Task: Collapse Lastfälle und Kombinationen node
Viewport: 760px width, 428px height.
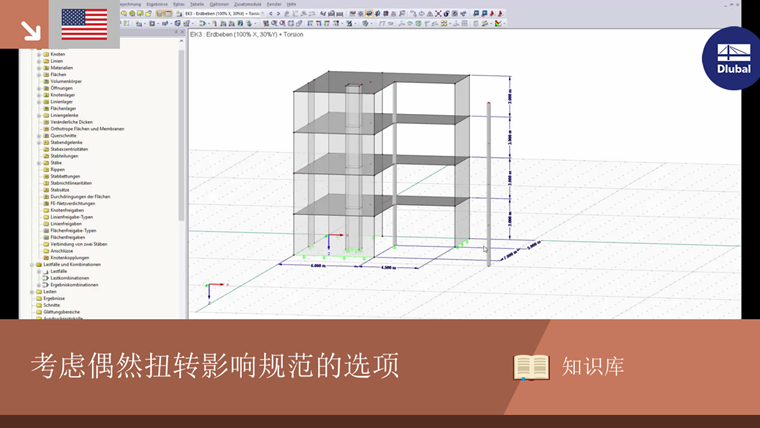Action: click(x=32, y=265)
